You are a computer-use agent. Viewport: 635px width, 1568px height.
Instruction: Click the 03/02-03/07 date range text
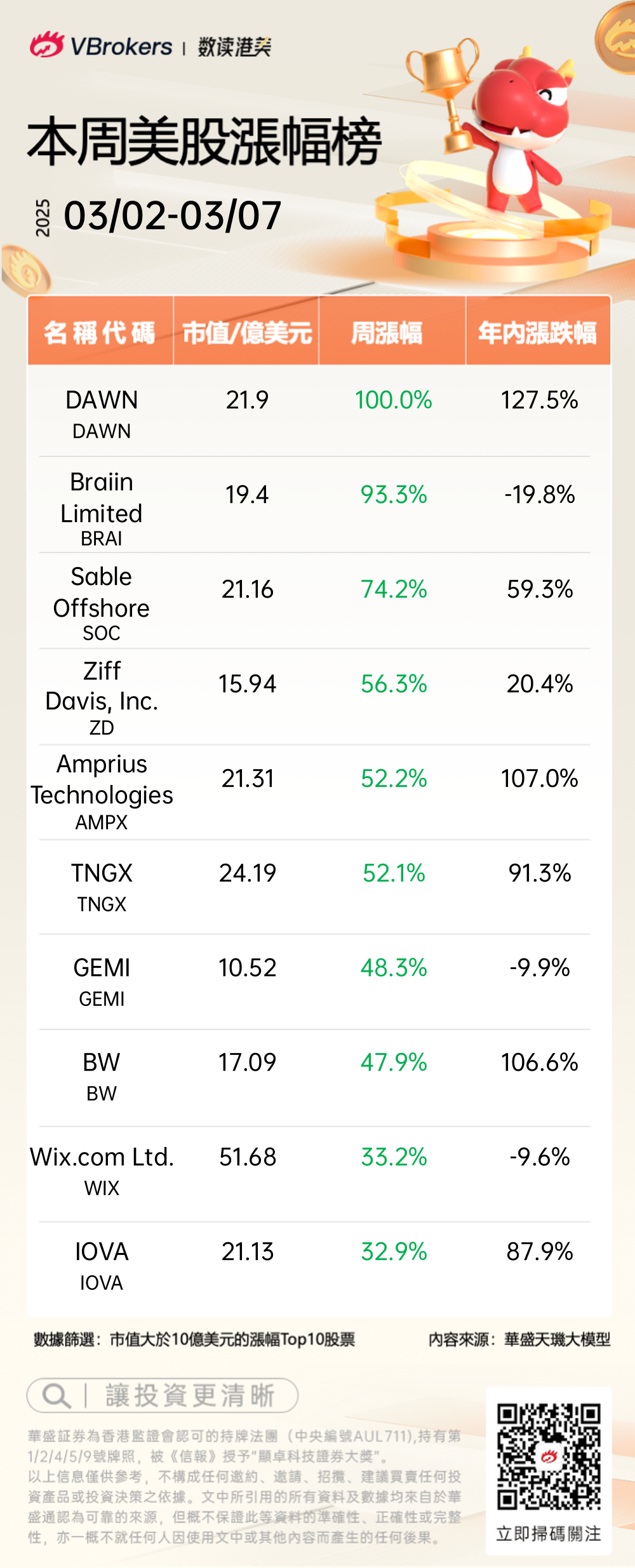[x=172, y=216]
